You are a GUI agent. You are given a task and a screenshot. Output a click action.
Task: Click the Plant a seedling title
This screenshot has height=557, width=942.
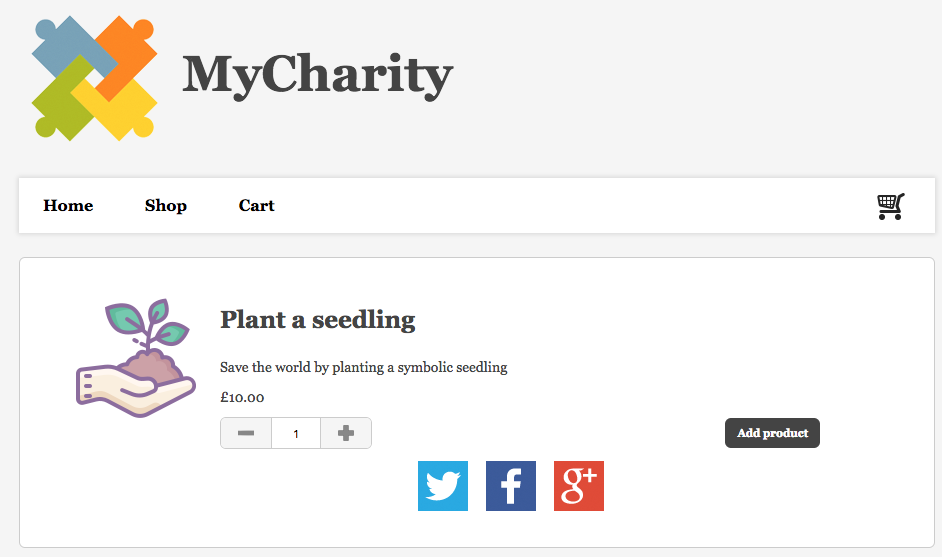click(317, 320)
